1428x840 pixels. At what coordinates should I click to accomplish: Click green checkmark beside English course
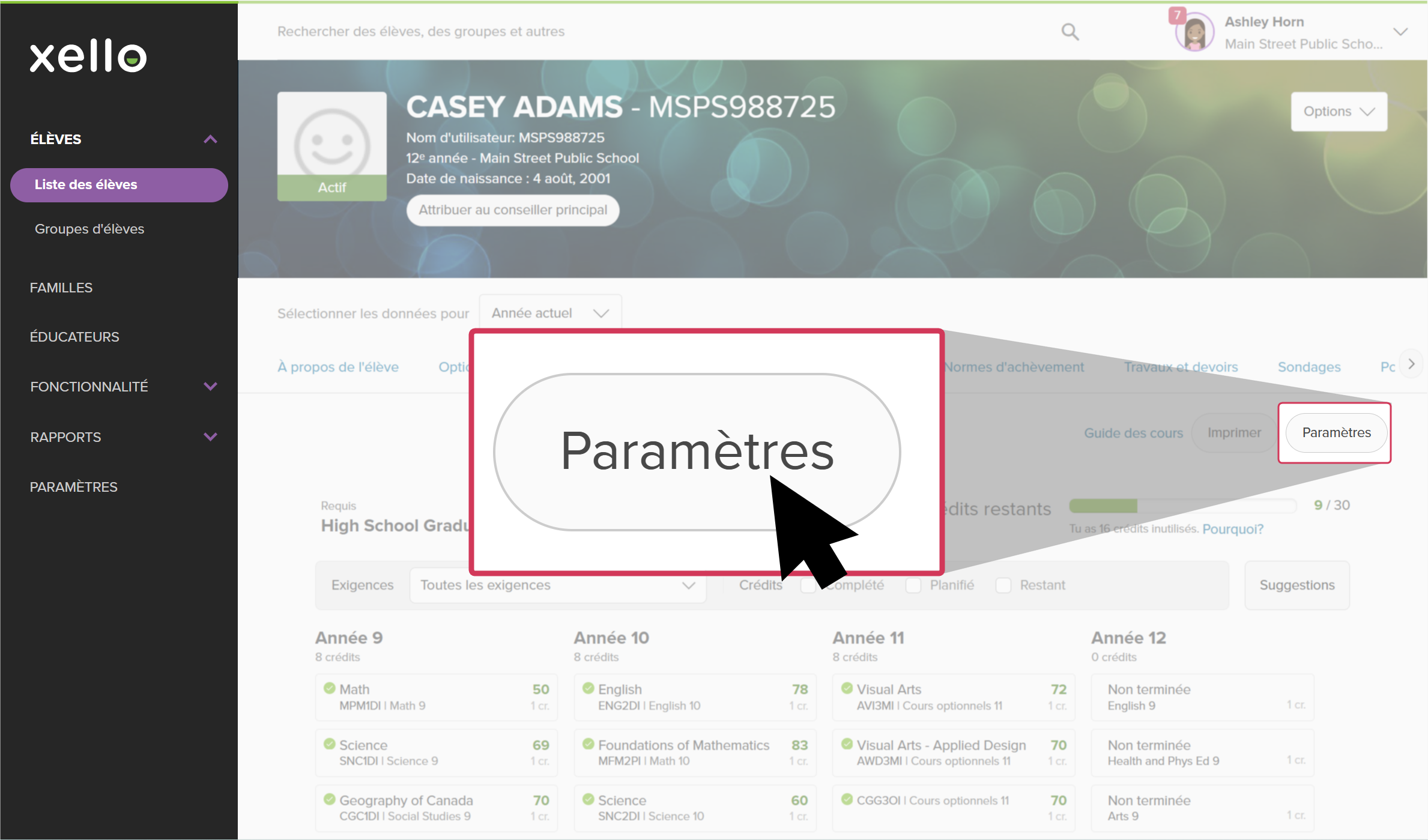point(588,688)
